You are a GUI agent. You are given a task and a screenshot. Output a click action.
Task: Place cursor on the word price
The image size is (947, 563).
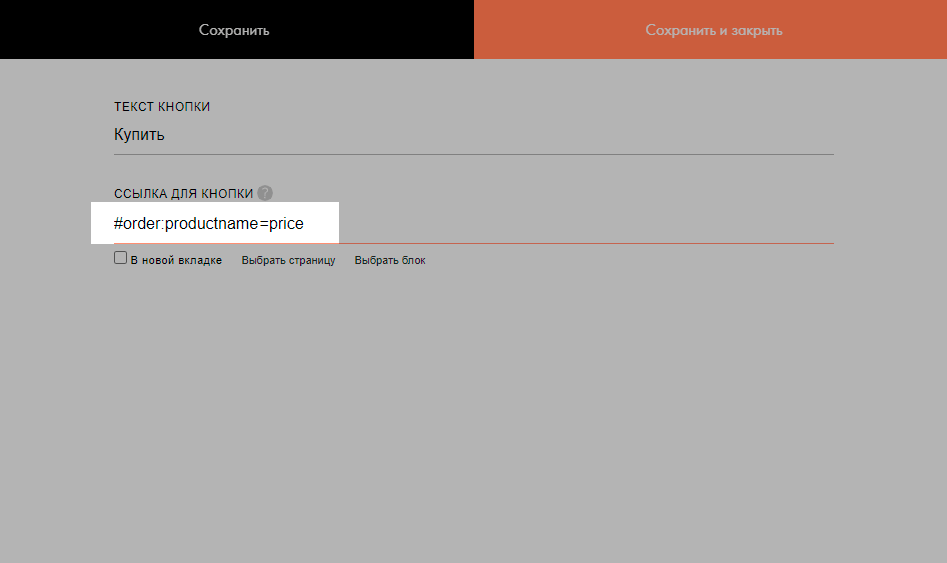tap(286, 224)
